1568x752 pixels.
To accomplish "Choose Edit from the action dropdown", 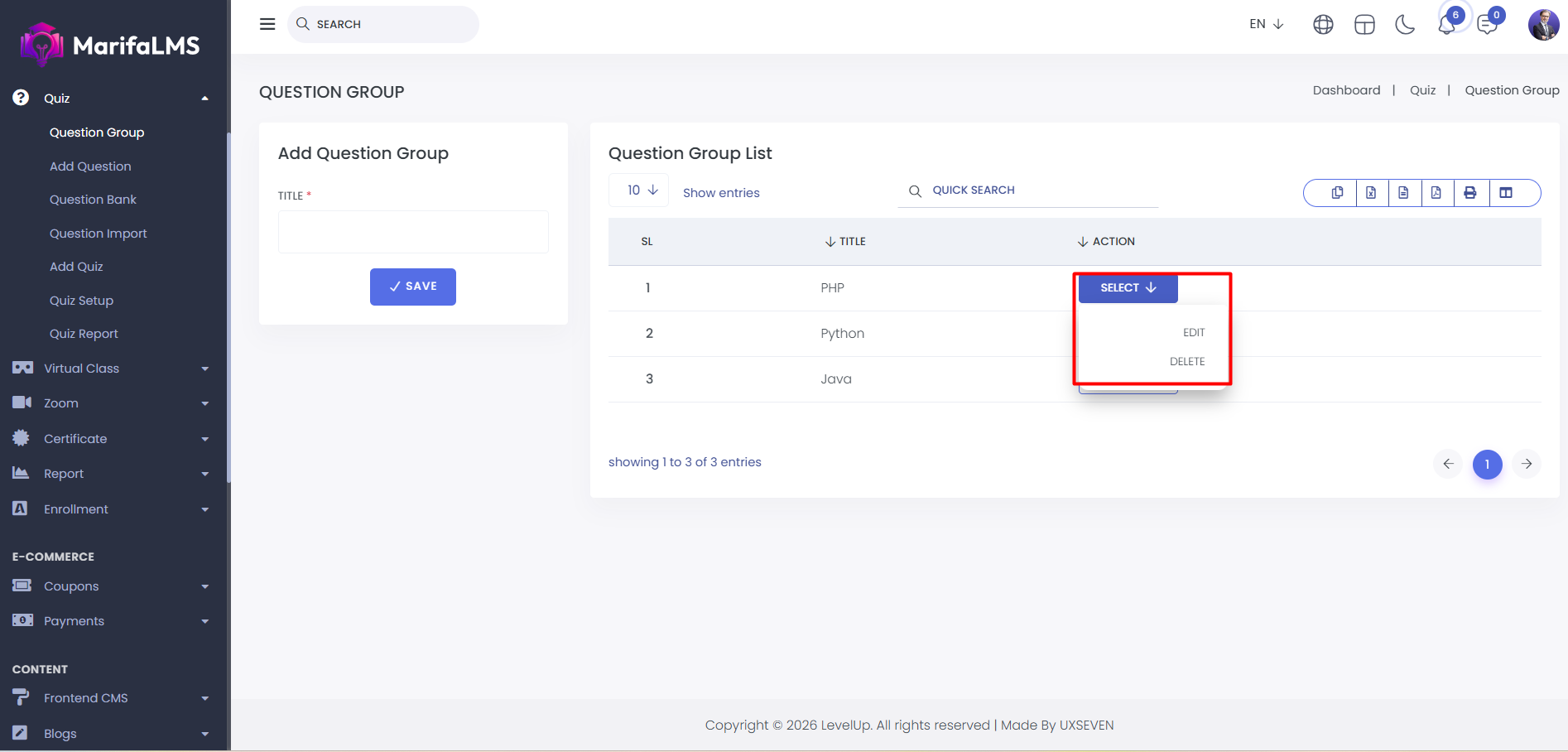I will click(1193, 333).
